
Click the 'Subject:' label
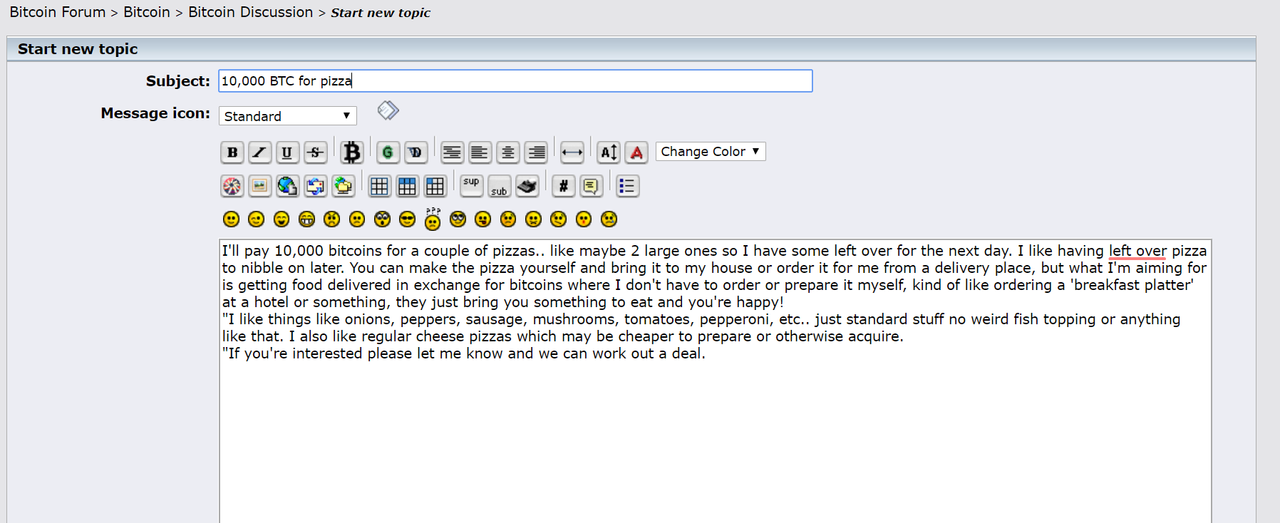coord(178,81)
